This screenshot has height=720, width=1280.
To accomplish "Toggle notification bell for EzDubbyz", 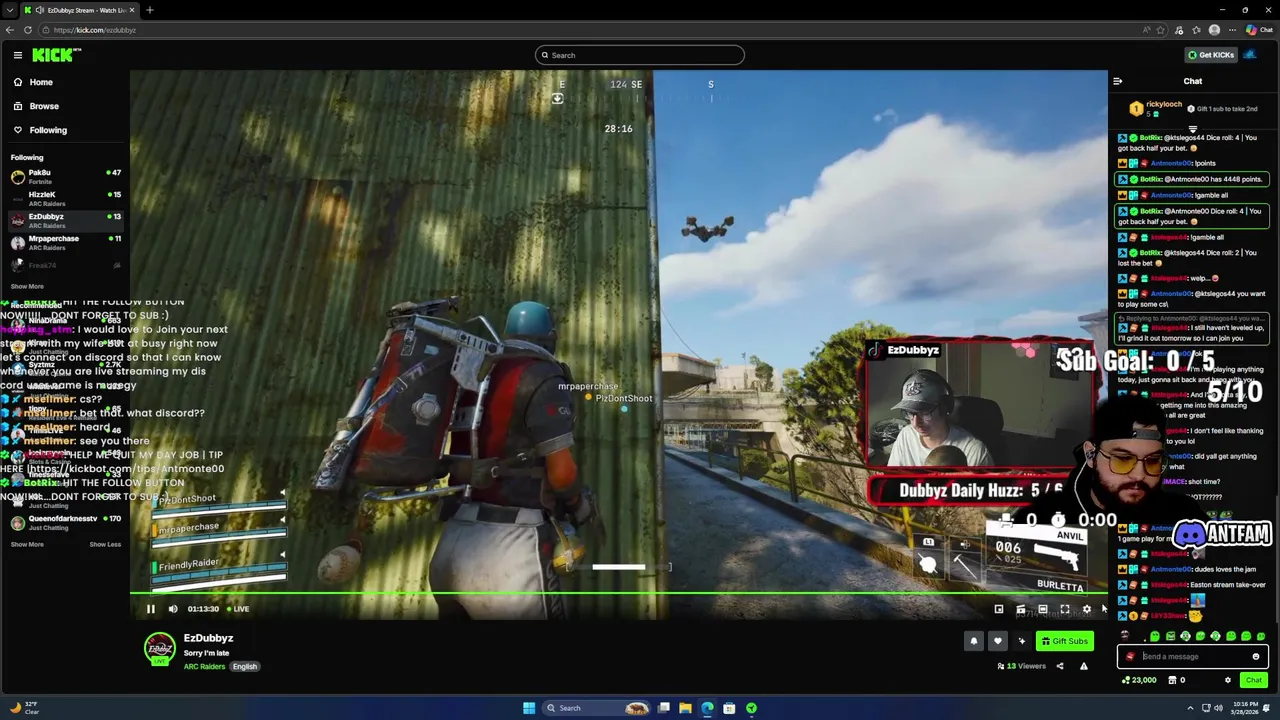I will 974,641.
